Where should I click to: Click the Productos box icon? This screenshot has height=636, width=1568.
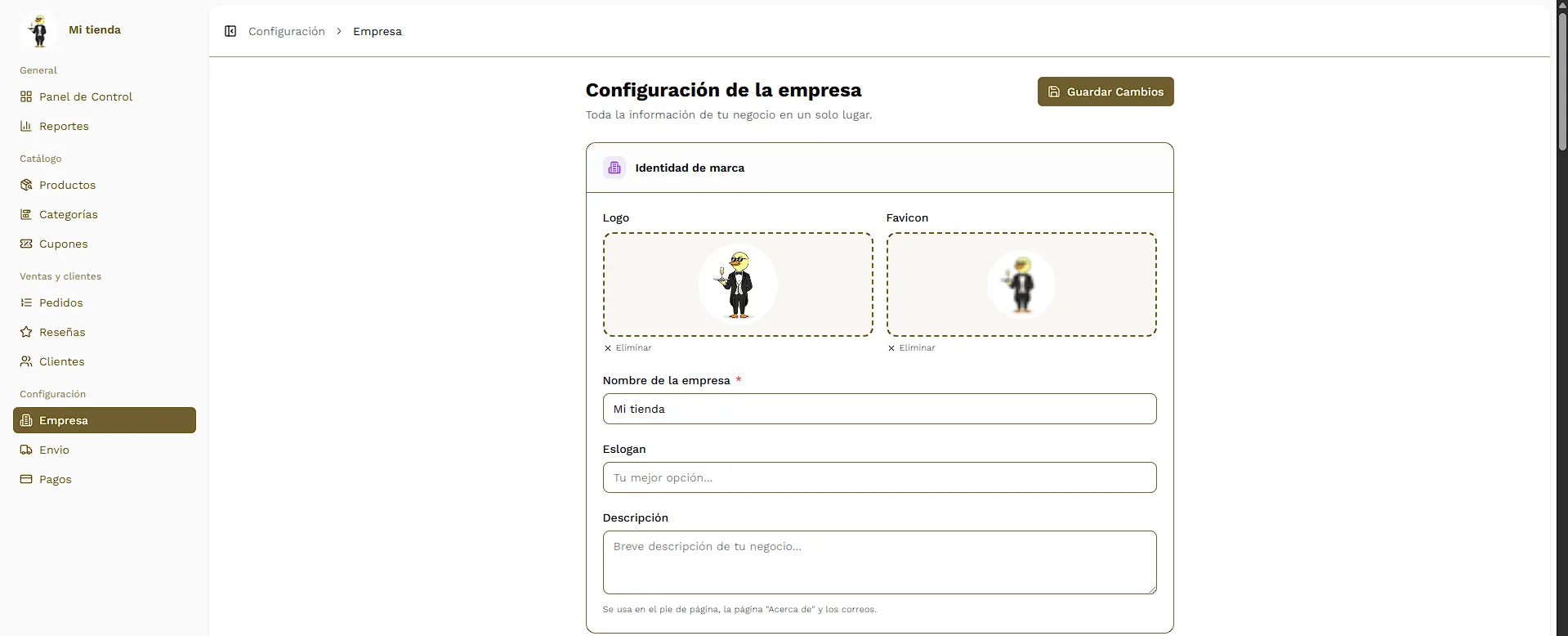(x=26, y=185)
